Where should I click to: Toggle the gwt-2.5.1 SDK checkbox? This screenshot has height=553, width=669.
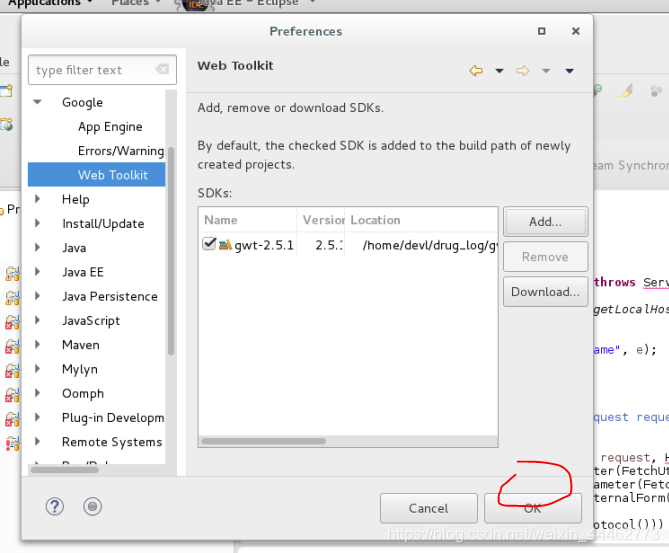pyautogui.click(x=209, y=244)
